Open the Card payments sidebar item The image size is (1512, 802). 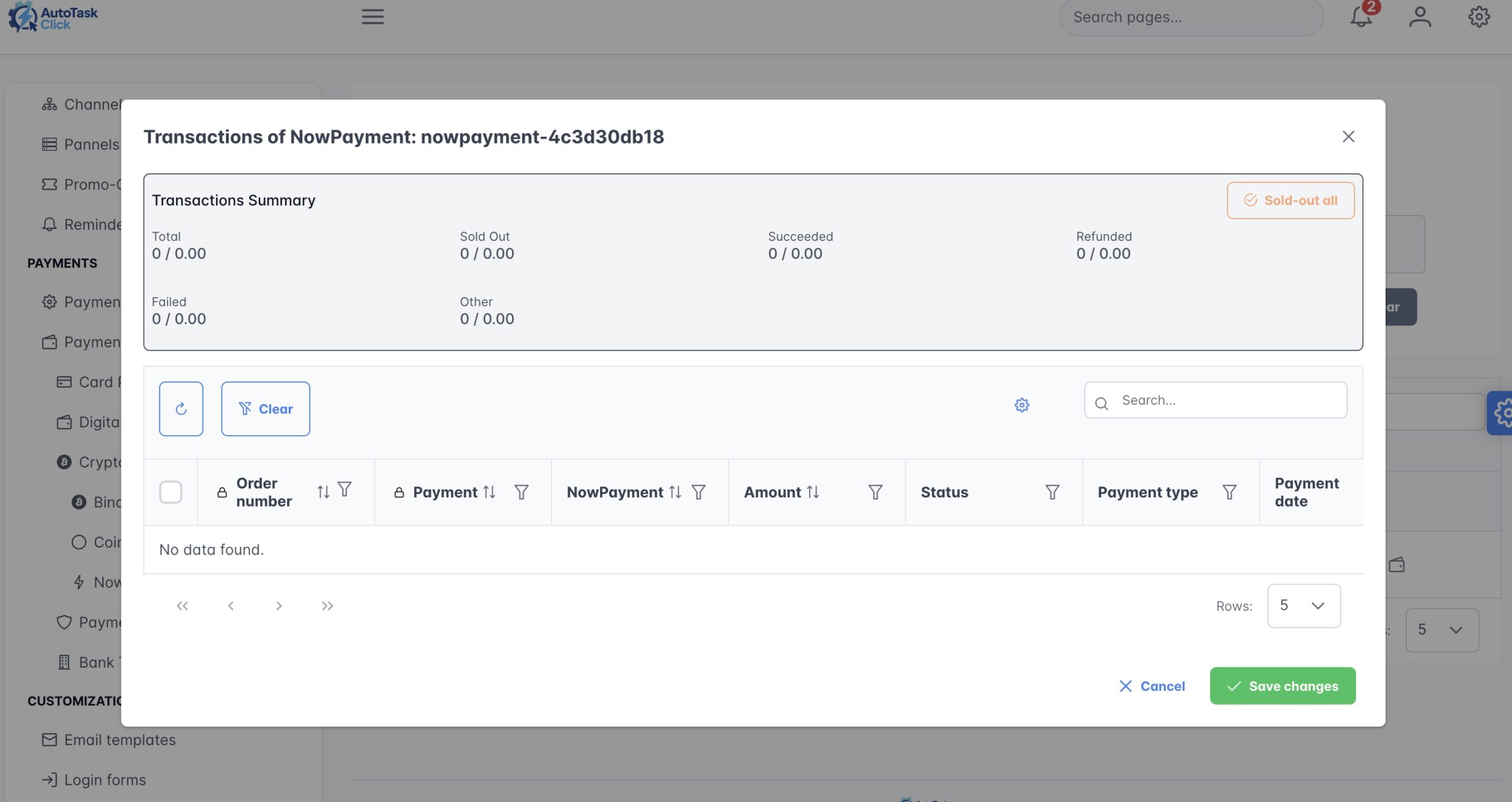(x=89, y=382)
